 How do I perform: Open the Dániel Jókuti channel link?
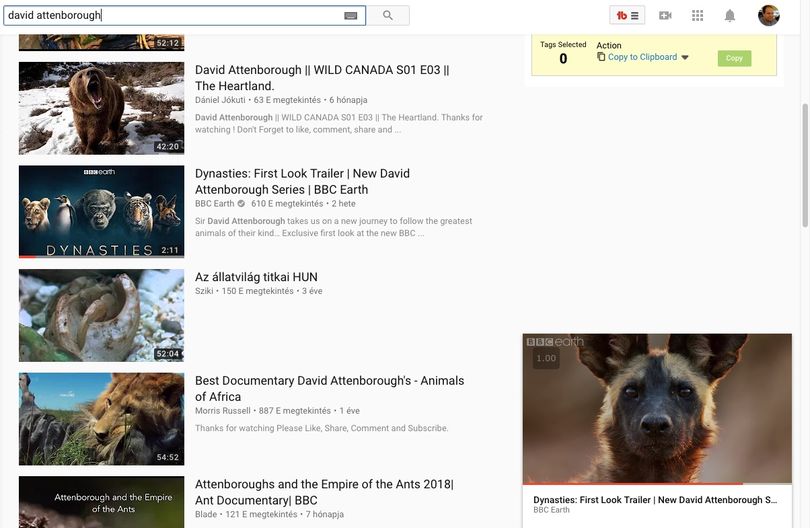(220, 100)
